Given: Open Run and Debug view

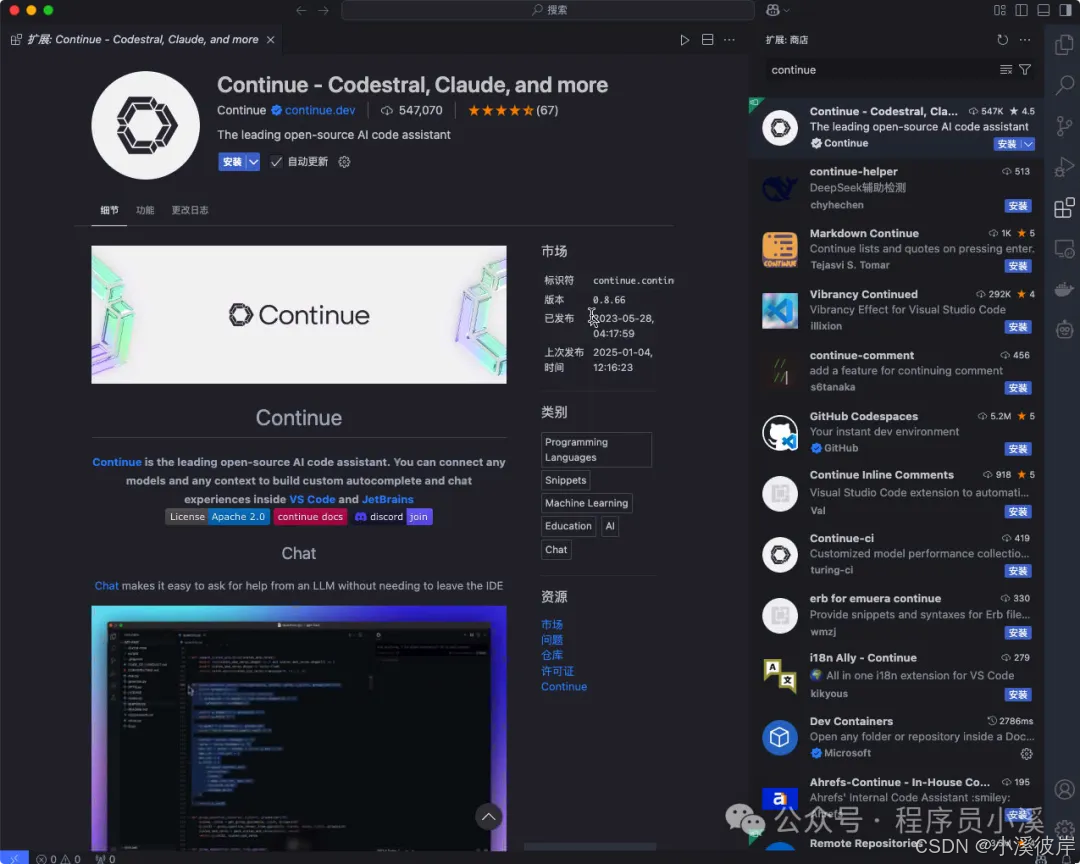Looking at the screenshot, I should (1064, 167).
